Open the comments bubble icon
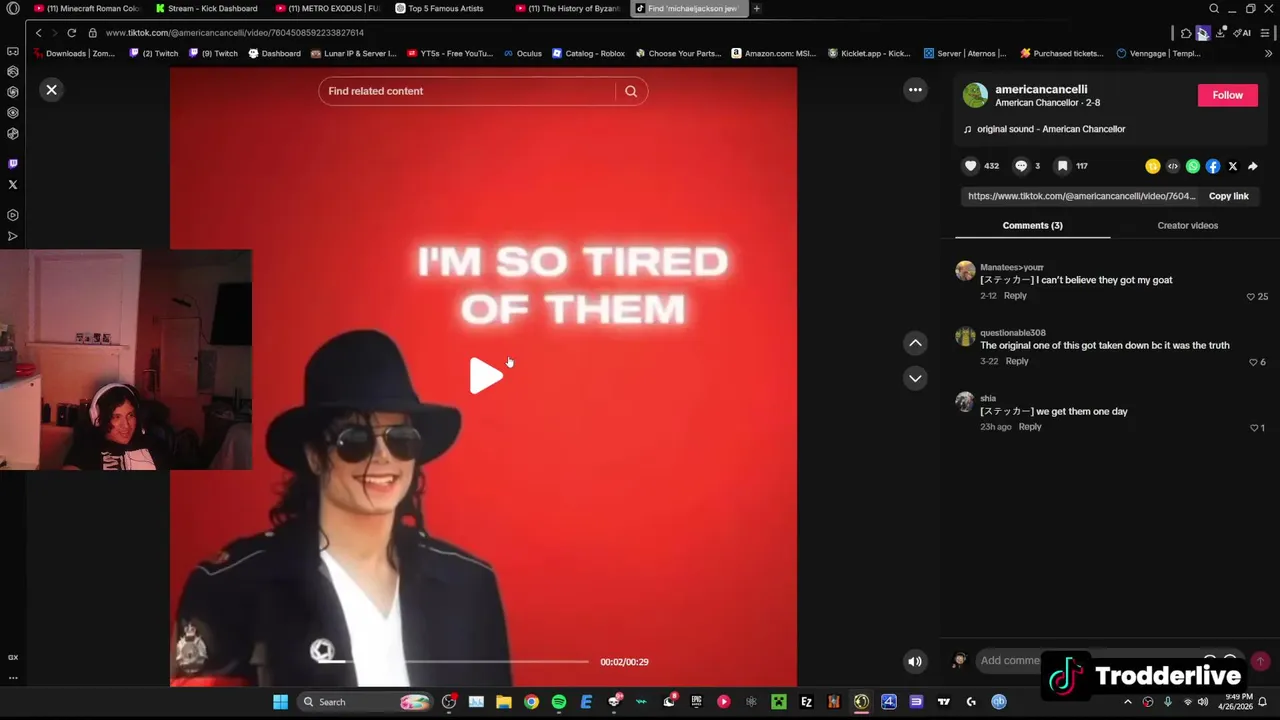This screenshot has width=1280, height=720. [1021, 166]
